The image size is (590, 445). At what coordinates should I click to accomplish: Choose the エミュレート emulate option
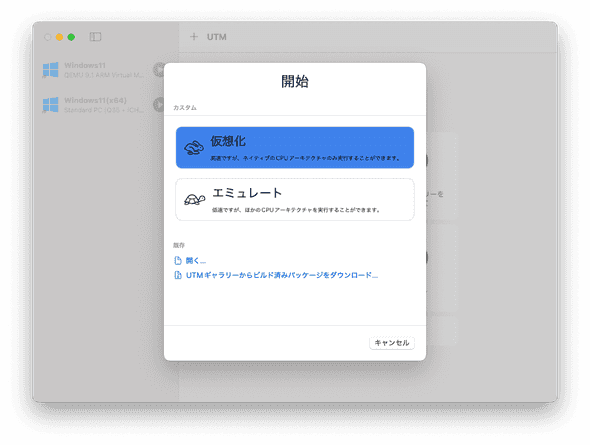[x=295, y=199]
